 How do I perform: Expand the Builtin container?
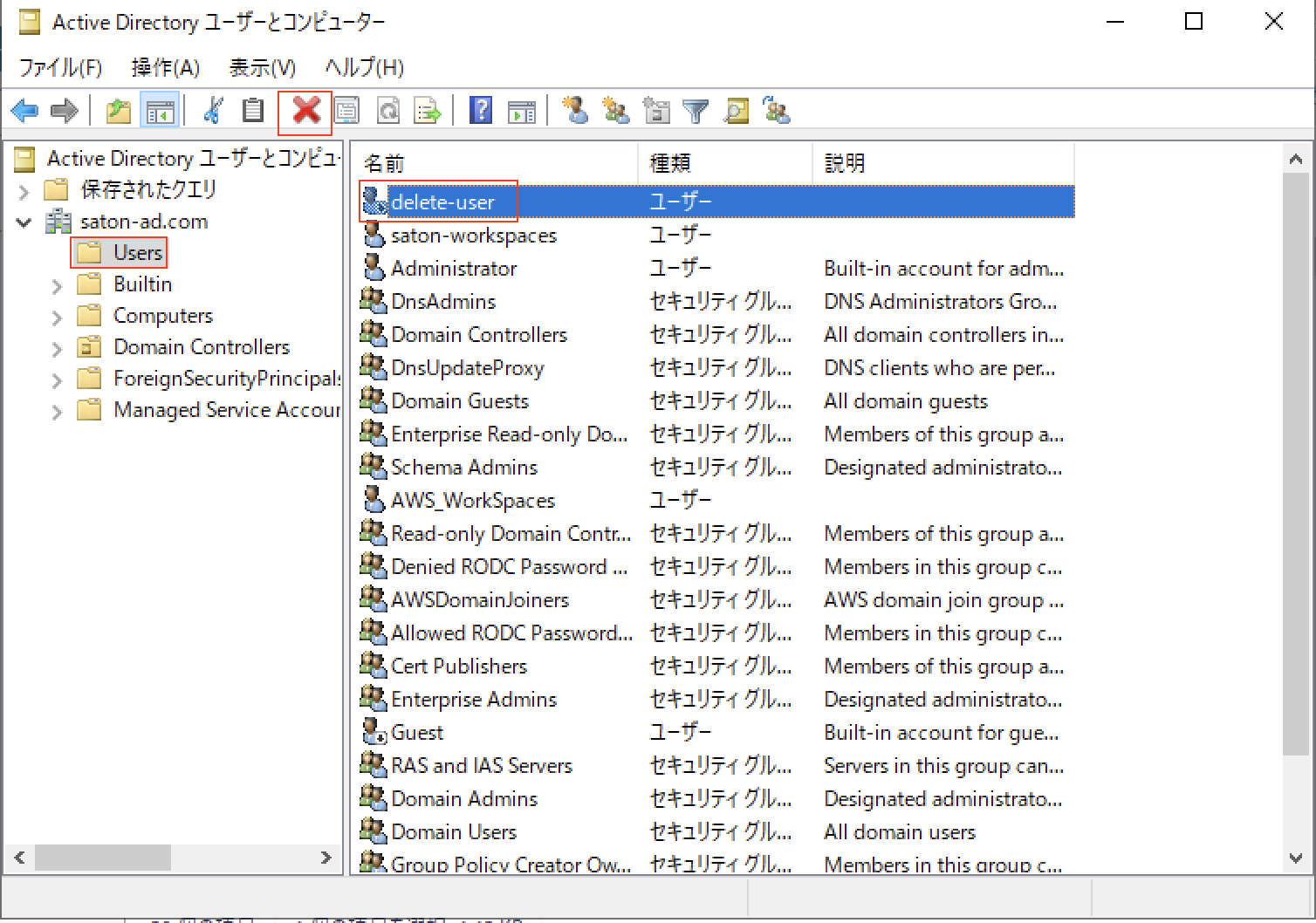pos(57,284)
